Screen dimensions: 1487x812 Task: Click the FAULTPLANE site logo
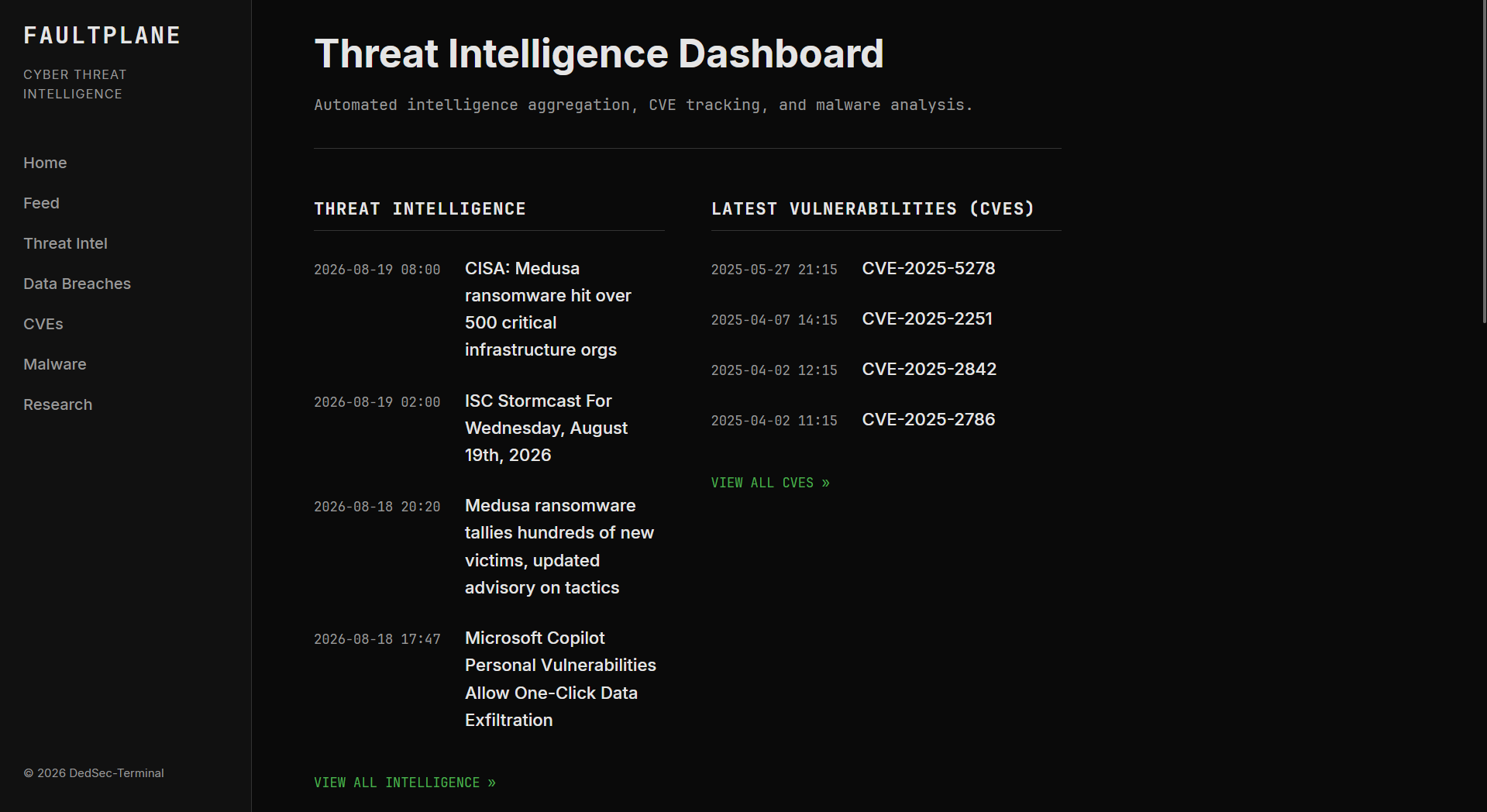pos(102,36)
